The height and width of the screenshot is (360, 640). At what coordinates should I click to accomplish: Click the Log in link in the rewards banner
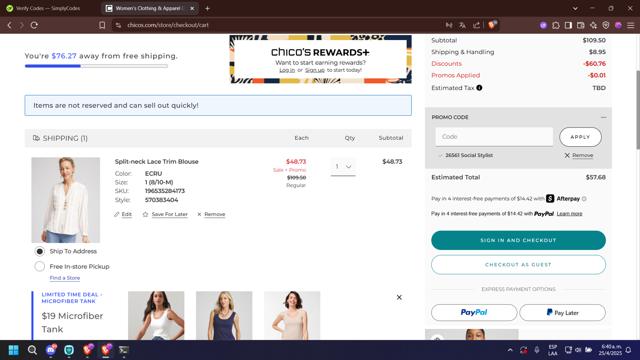point(287,70)
